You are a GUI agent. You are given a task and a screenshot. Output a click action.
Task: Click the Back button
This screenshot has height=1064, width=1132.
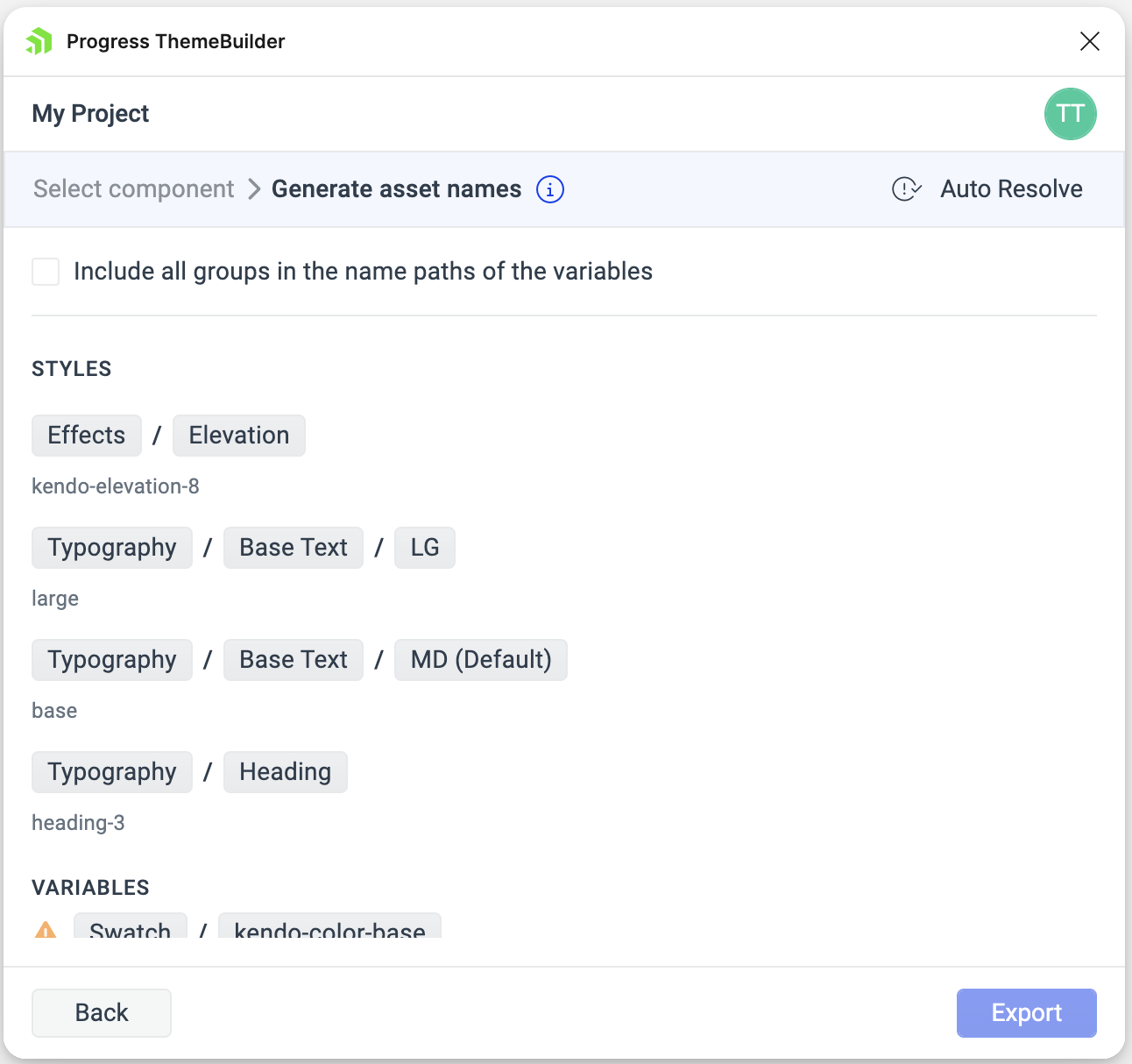[x=101, y=1012]
